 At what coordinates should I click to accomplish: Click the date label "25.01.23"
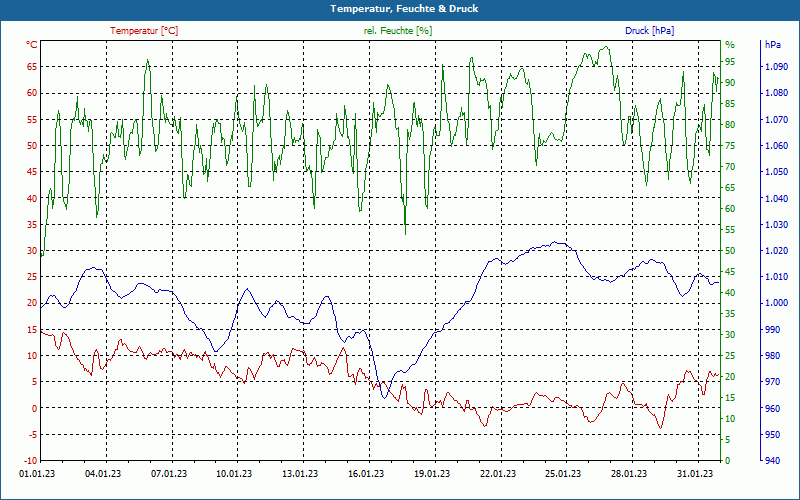click(563, 474)
